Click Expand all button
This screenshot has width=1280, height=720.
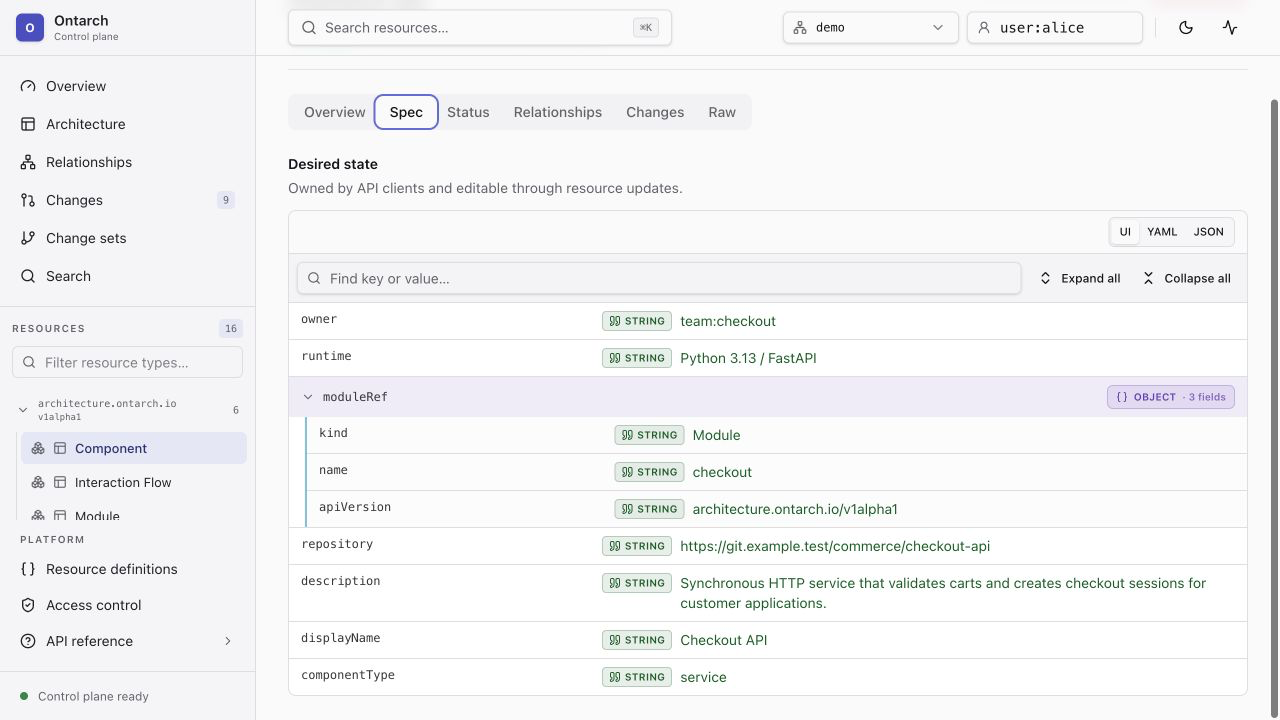[1080, 278]
